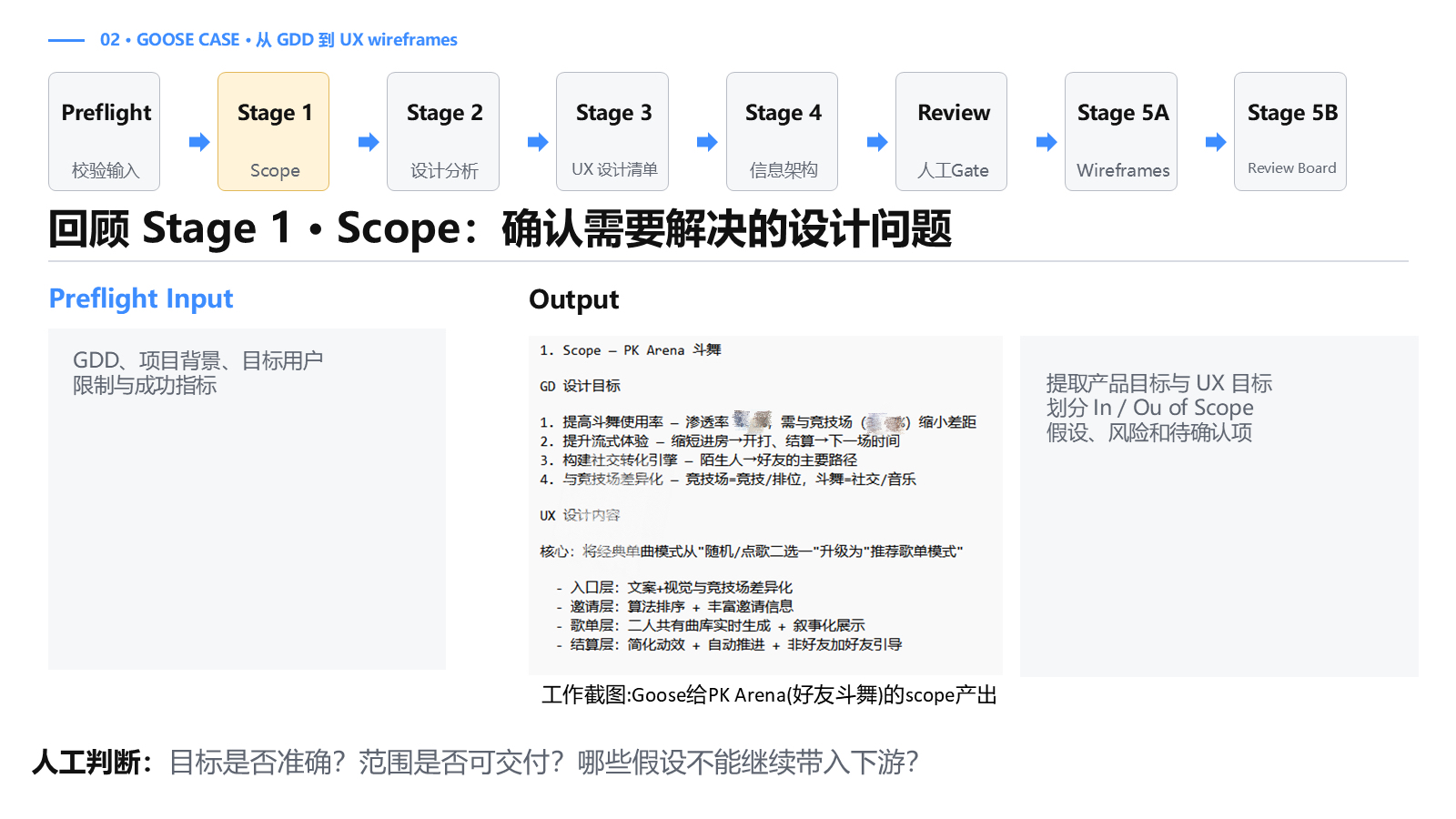The width and height of the screenshot is (1456, 819).
Task: Click the text '限制与成功指标'
Action: [x=145, y=386]
